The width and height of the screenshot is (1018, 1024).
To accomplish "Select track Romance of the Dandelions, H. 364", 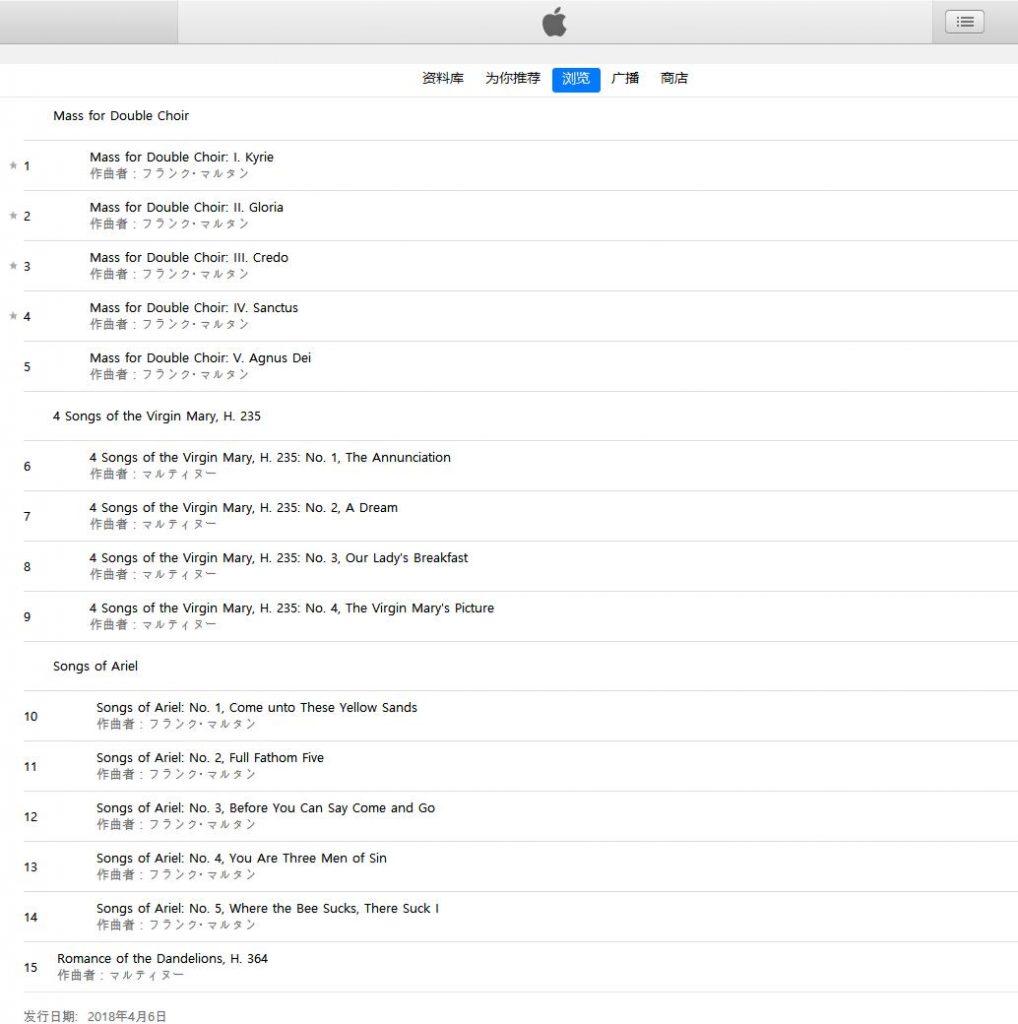I will (x=520, y=967).
